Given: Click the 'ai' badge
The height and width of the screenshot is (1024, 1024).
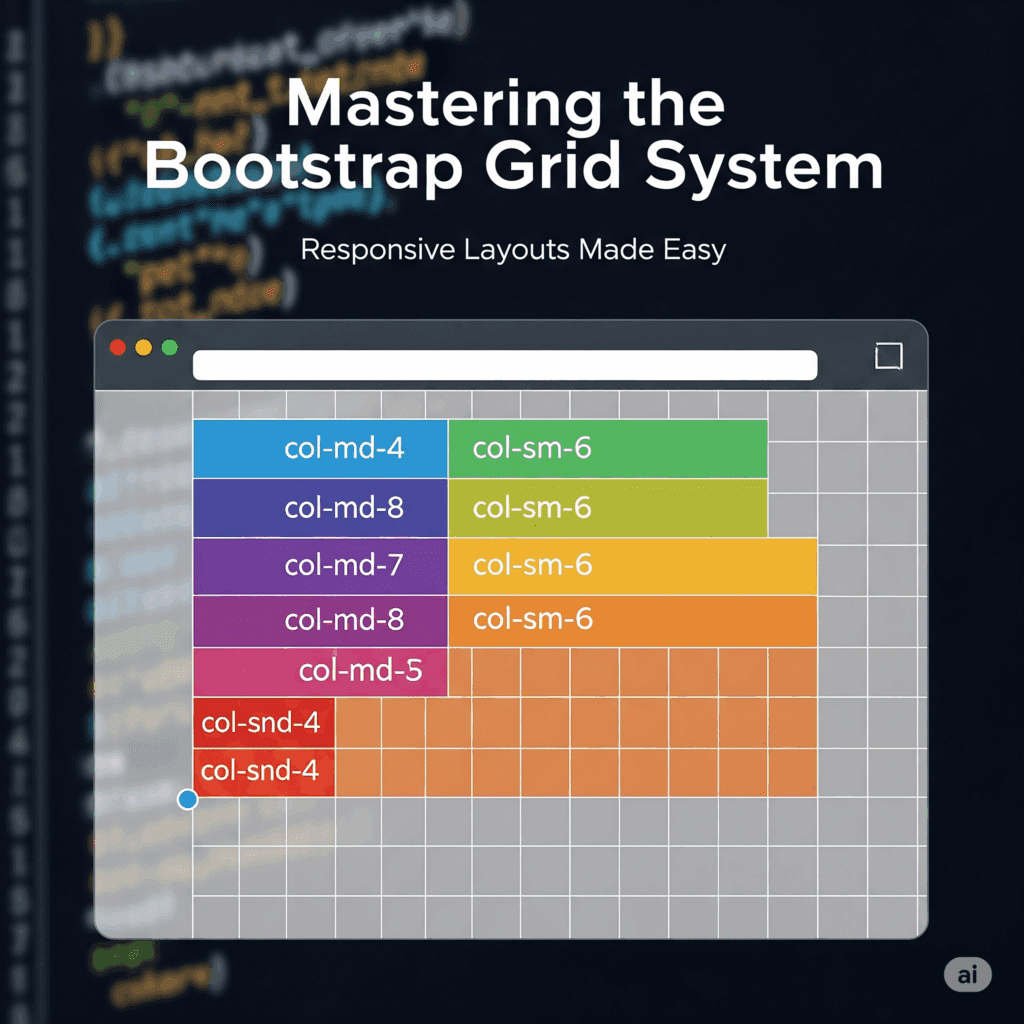Looking at the screenshot, I should [967, 976].
